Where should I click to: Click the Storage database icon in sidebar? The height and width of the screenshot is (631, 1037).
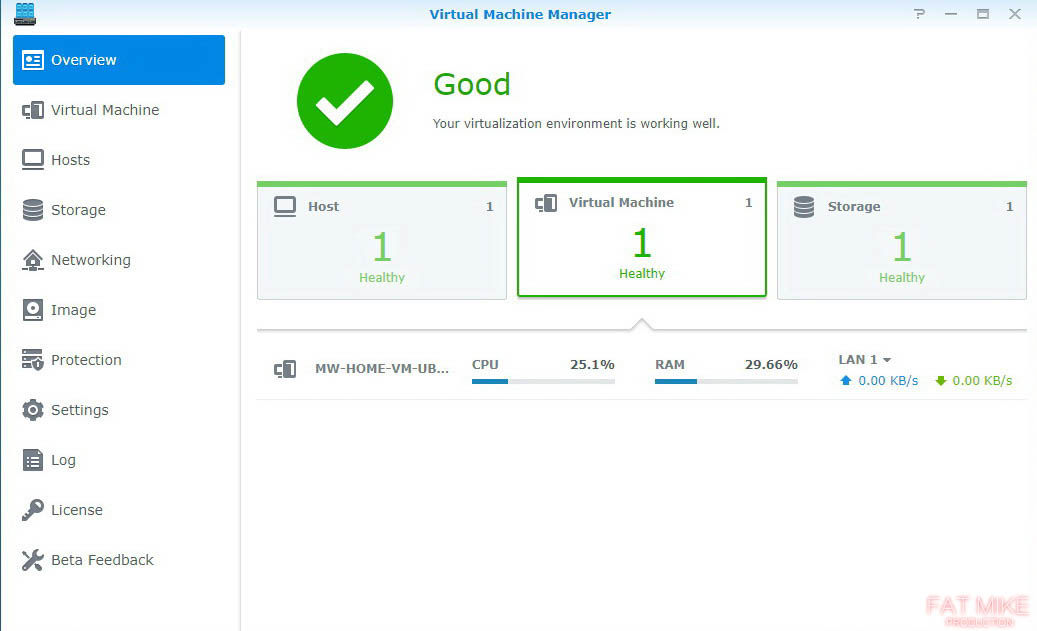pyautogui.click(x=32, y=210)
